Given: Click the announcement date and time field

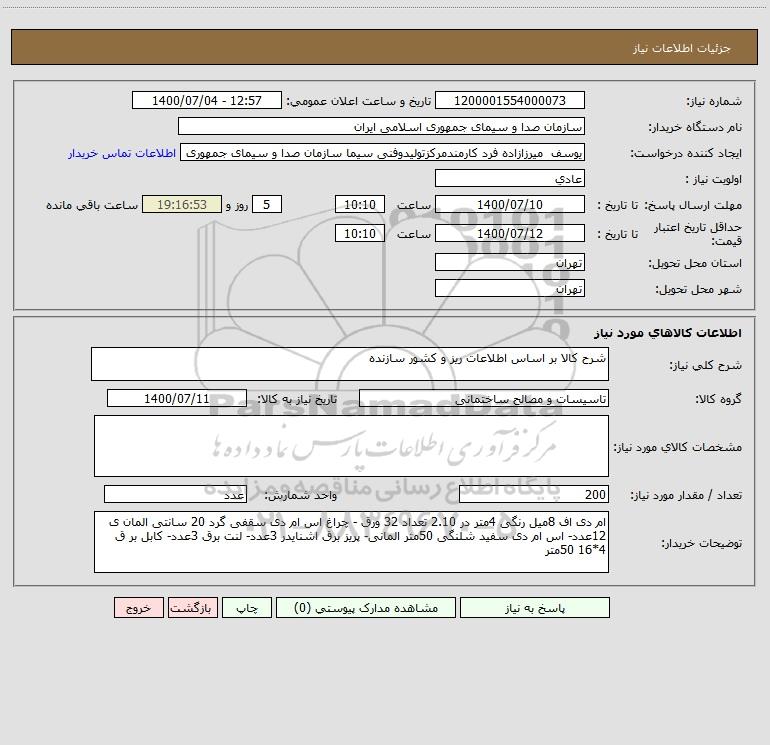Looking at the screenshot, I should (x=207, y=100).
